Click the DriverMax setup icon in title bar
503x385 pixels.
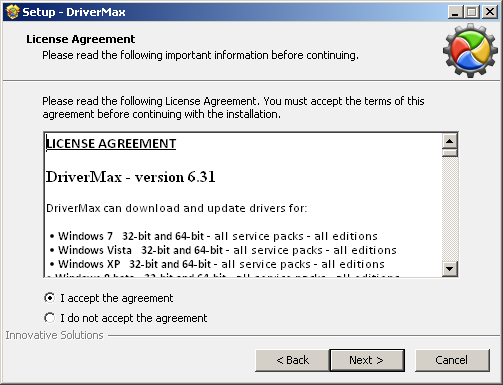(x=13, y=12)
